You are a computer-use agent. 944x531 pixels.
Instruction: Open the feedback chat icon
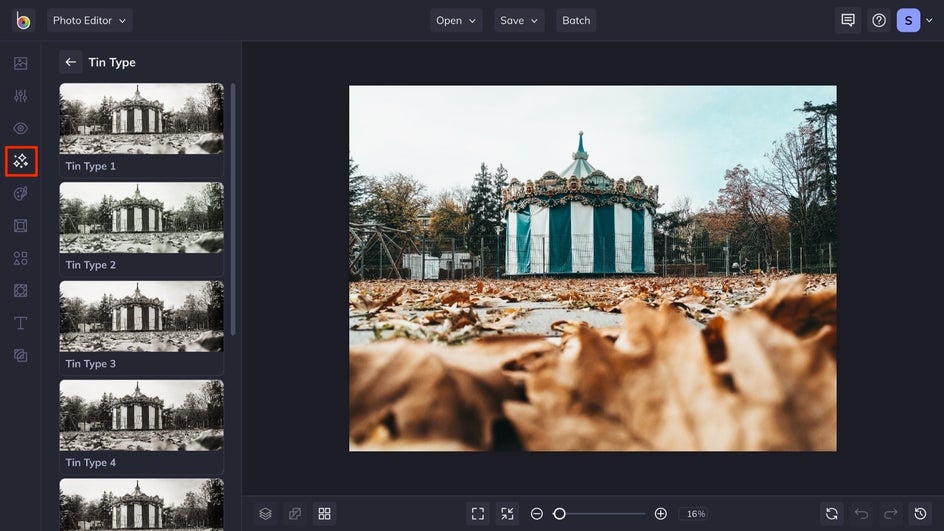[x=848, y=20]
